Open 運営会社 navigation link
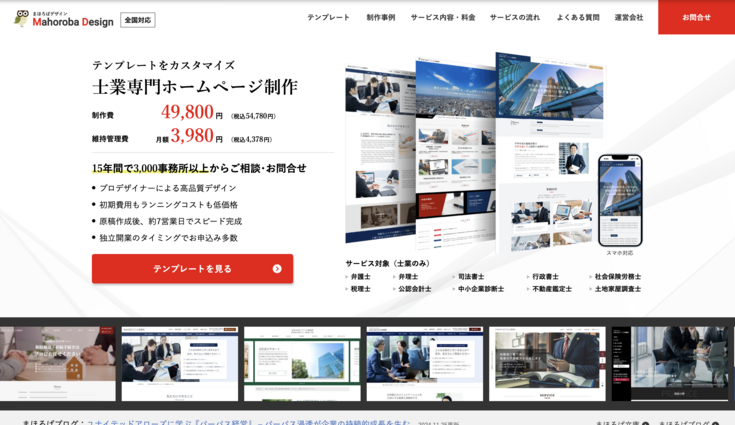735x425 pixels. pyautogui.click(x=629, y=18)
